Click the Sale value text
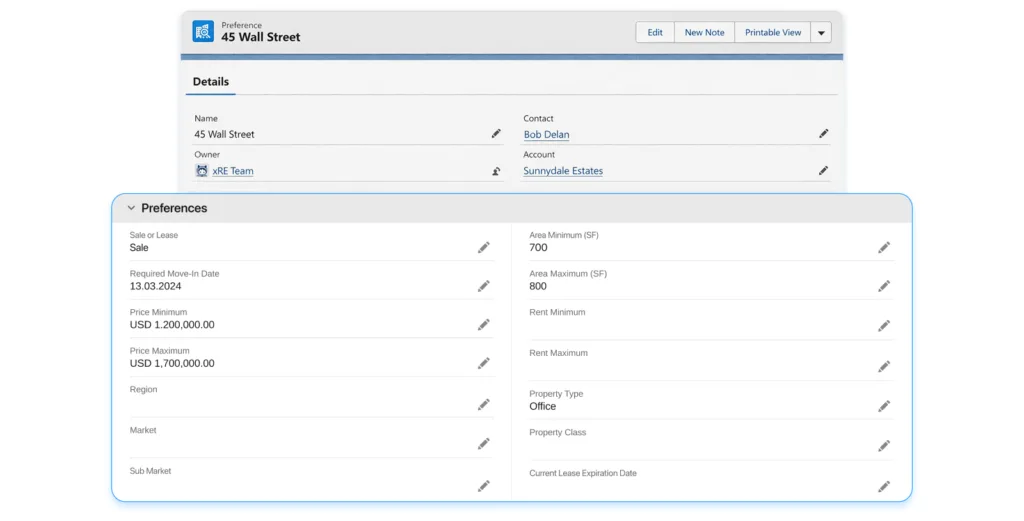 coord(139,248)
